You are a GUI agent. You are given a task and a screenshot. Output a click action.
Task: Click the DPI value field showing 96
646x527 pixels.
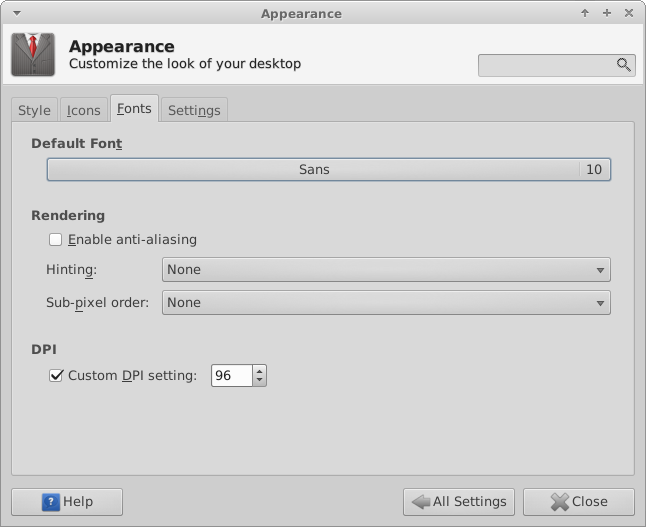tap(230, 376)
